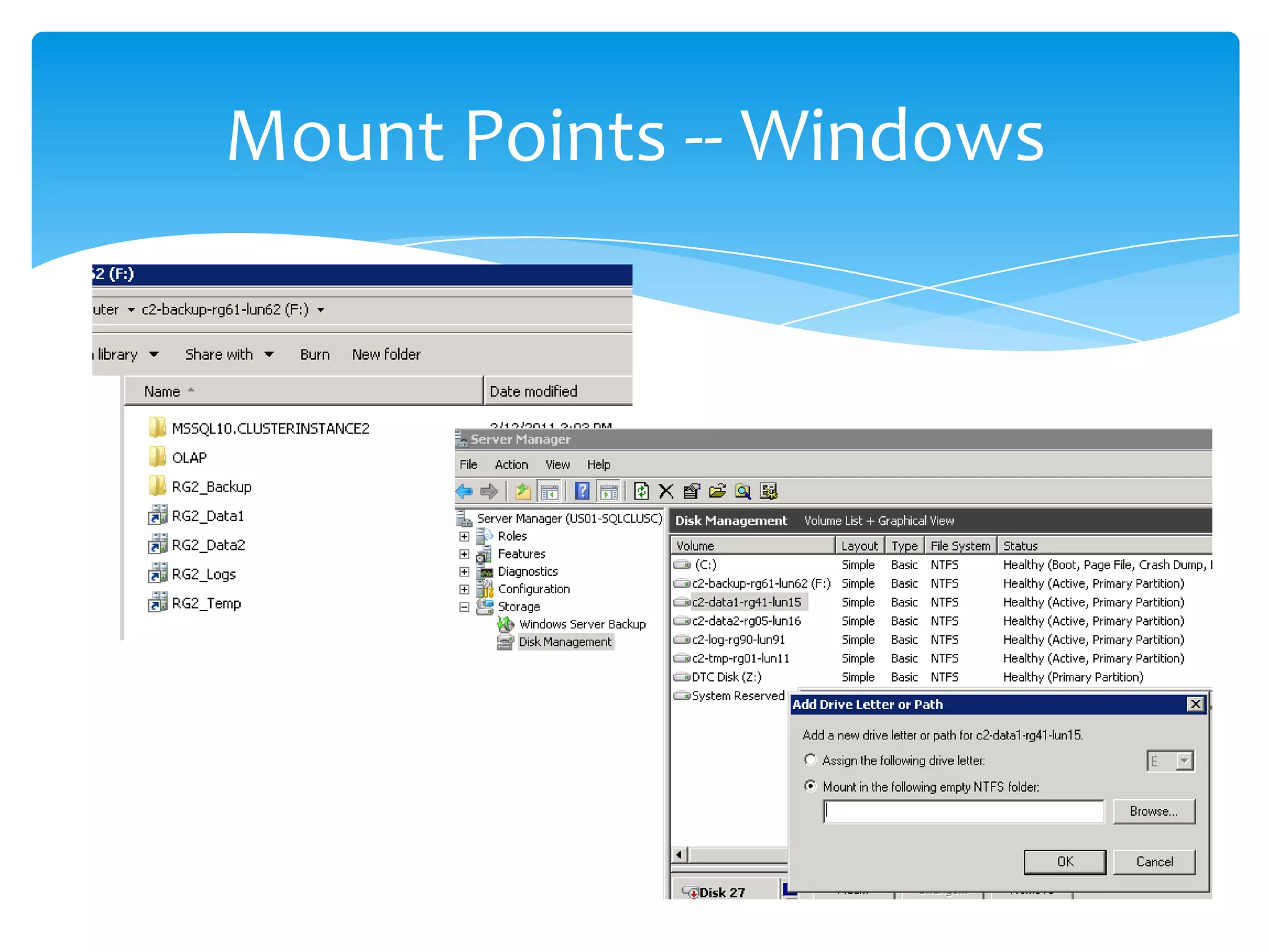
Task: Select 'Assign the following drive letter' option
Action: (x=810, y=760)
